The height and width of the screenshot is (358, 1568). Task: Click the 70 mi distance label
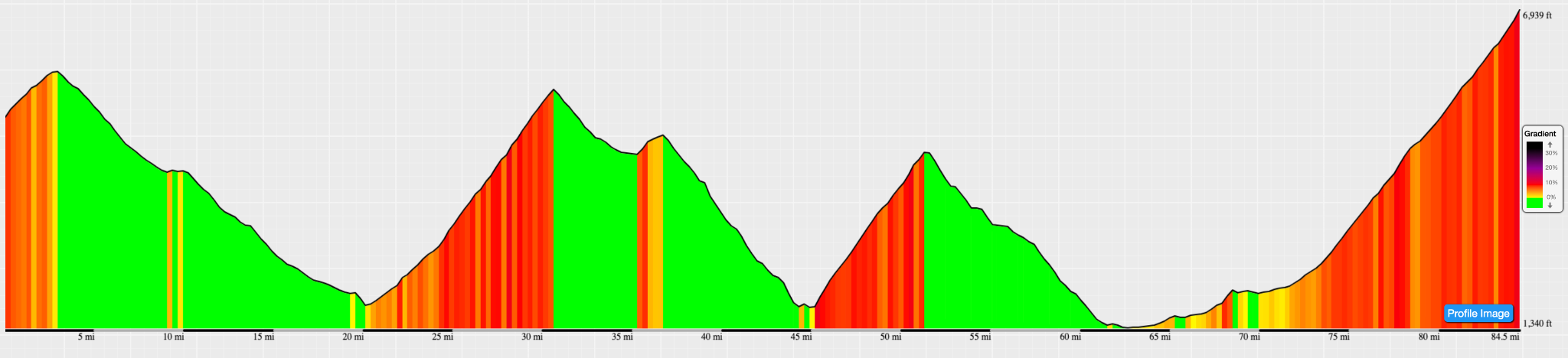click(x=1249, y=337)
